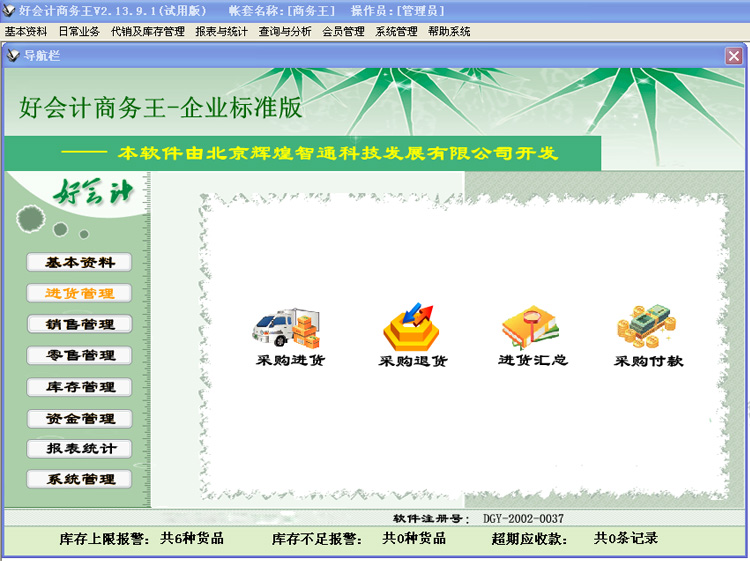
Task: Click the 软件注册号 label
Action: pos(431,518)
